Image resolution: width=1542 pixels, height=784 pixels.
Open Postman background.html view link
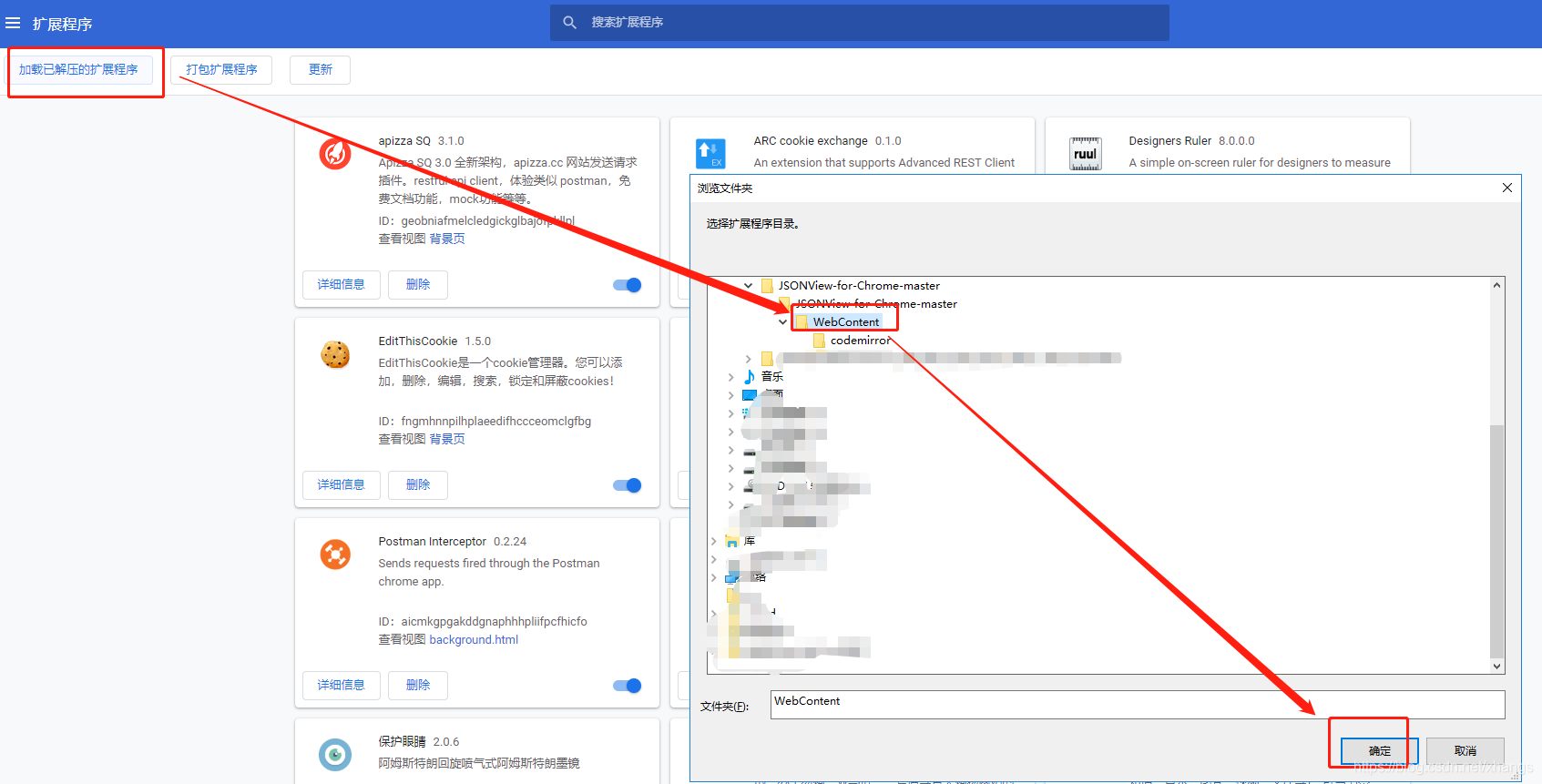point(474,640)
